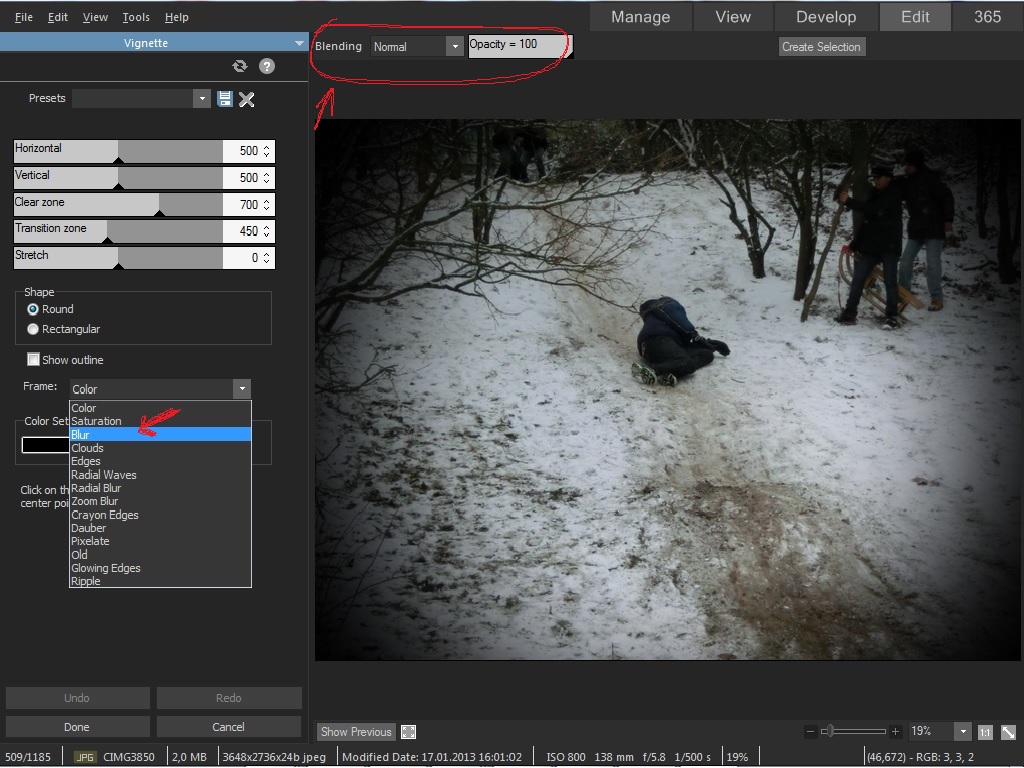Image resolution: width=1024 pixels, height=768 pixels.
Task: Delete the preset using the X icon
Action: [246, 98]
